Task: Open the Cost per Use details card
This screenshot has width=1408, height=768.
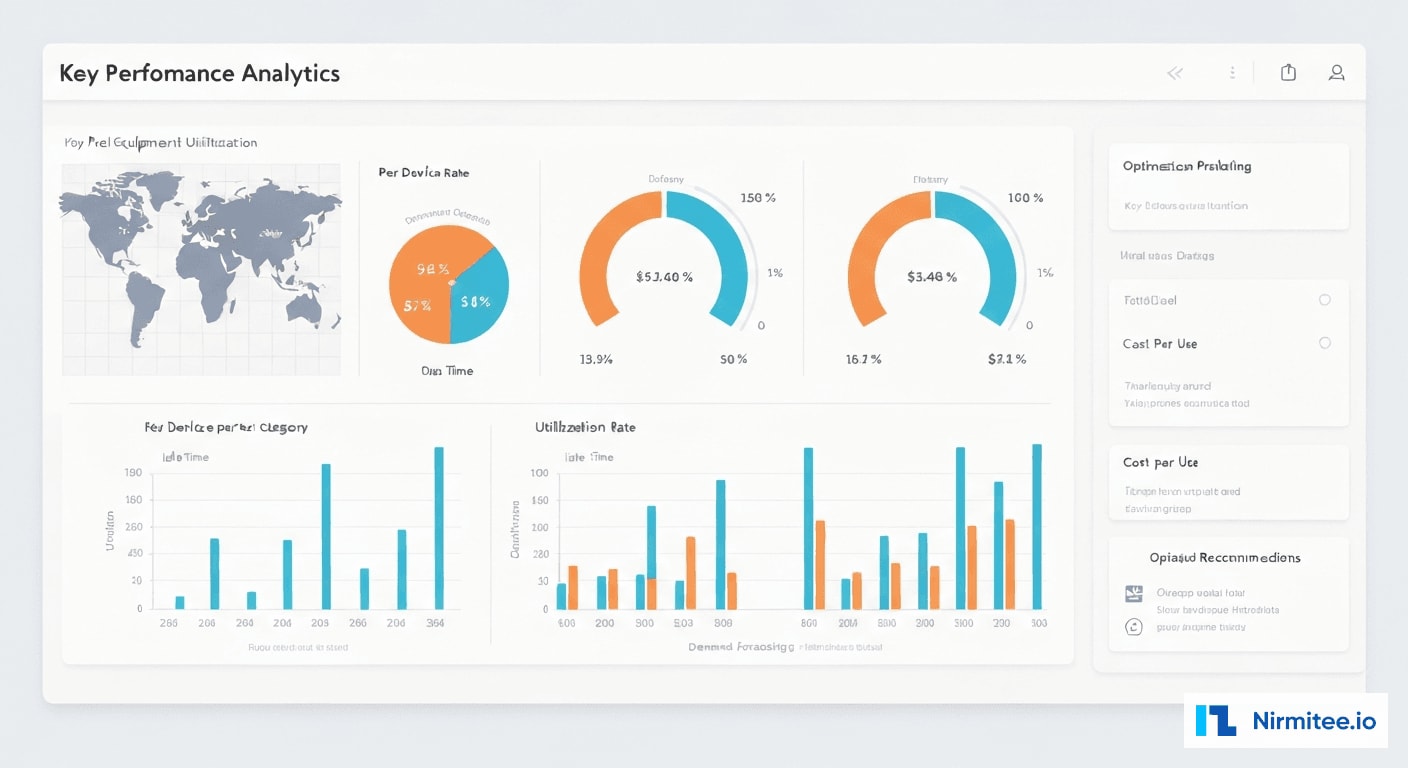Action: tap(1228, 482)
